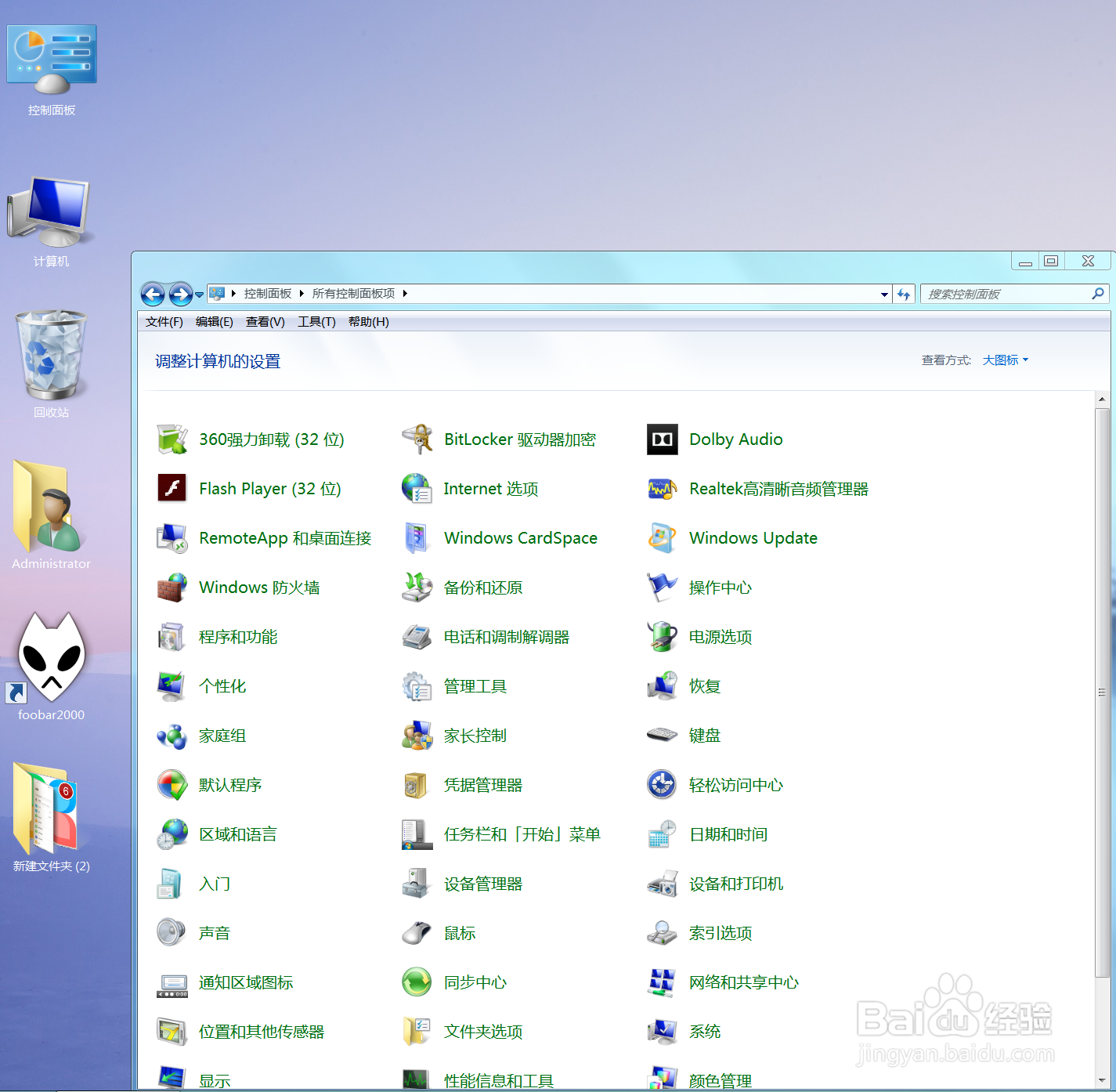
Task: Select the foobar2000 desktop shortcut
Action: click(51, 667)
